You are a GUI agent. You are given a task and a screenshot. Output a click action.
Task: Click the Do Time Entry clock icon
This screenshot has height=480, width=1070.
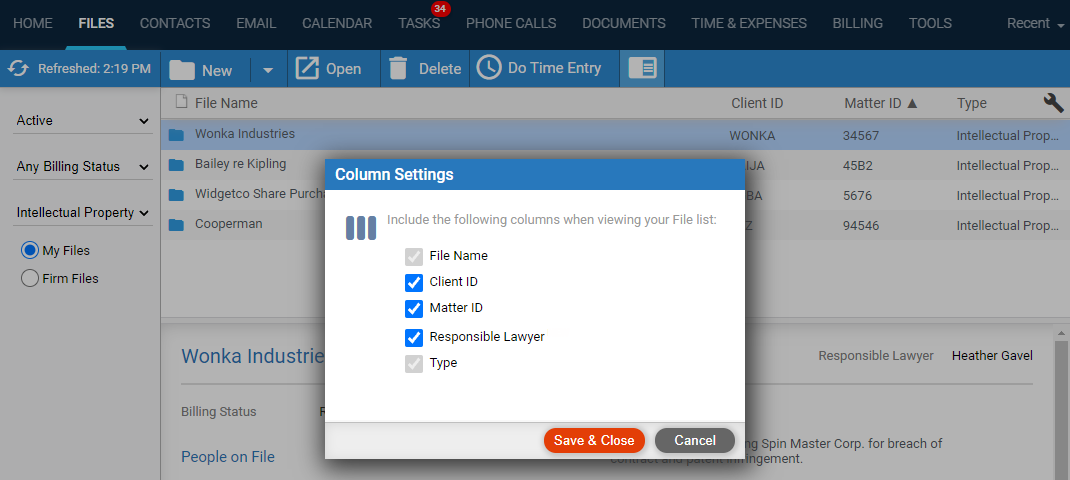click(x=488, y=68)
